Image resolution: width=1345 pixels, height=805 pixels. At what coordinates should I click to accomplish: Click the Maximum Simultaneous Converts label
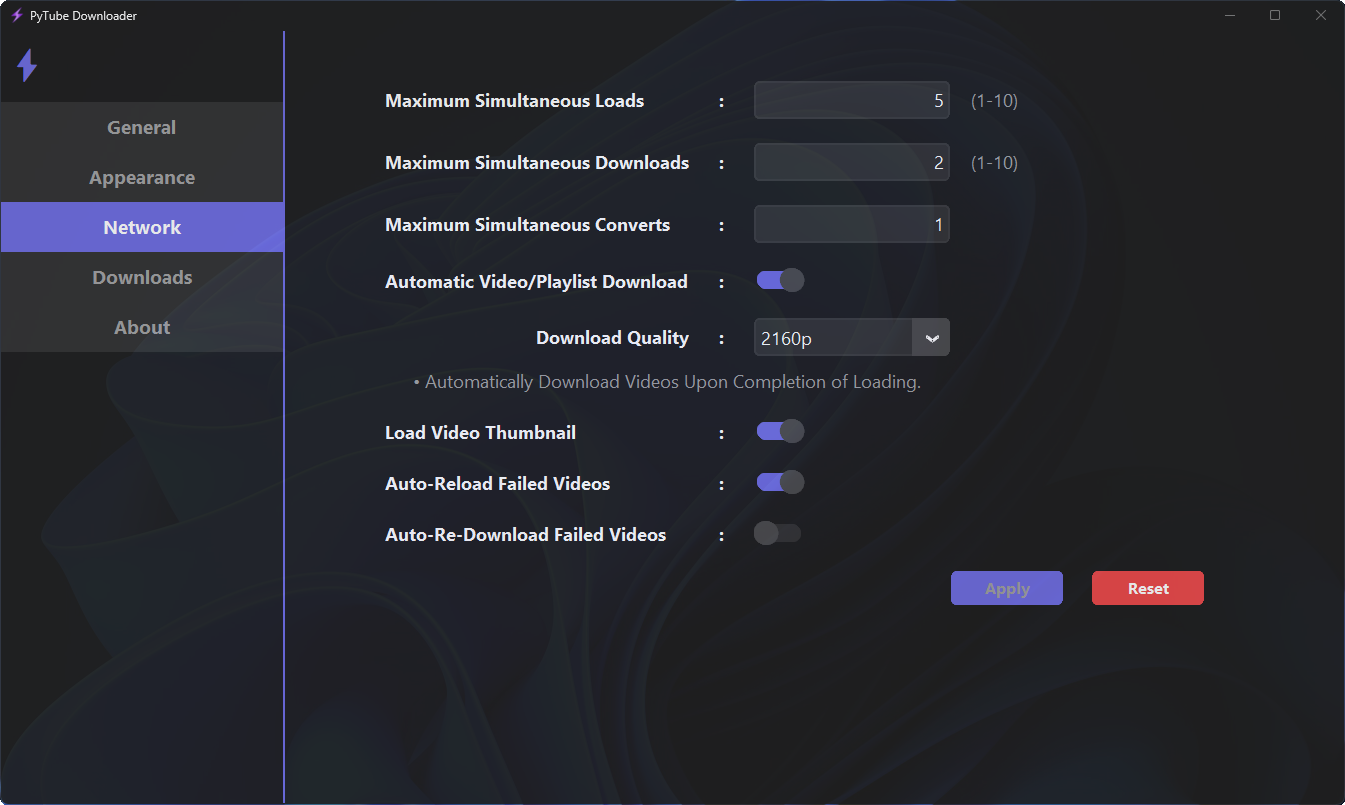tap(528, 225)
